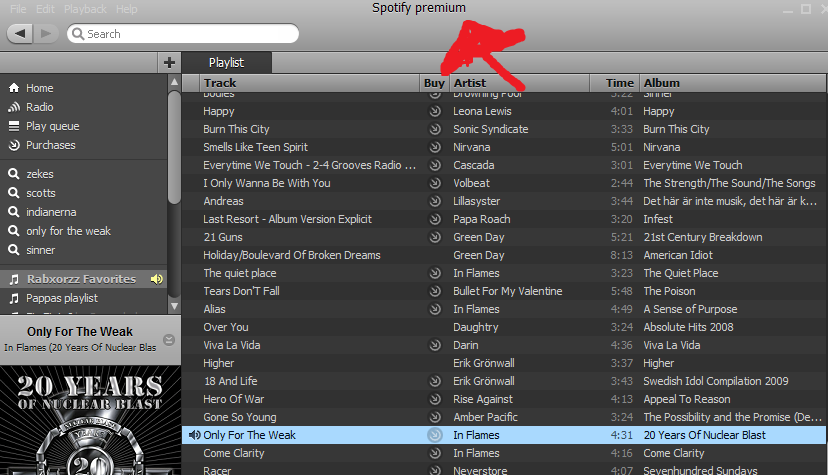Select the only for the weak search

pos(69,231)
